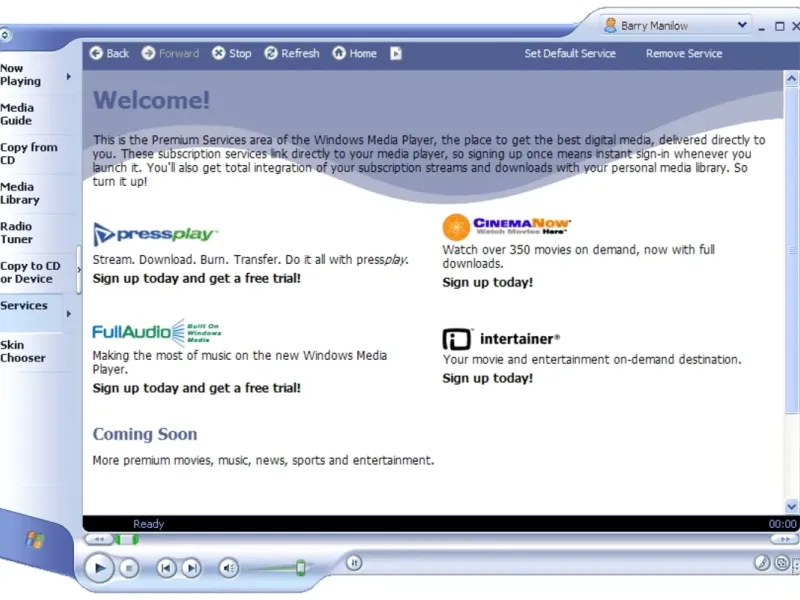Viewport: 800px width, 600px height.
Task: Click the fast forward button on the seek bar
Action: (784, 539)
